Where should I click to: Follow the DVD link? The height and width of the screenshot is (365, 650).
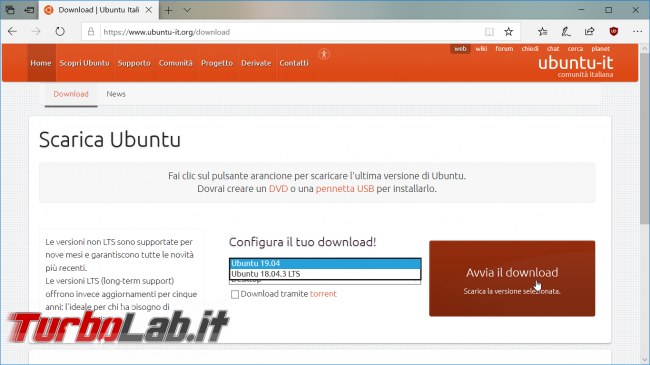[278, 189]
